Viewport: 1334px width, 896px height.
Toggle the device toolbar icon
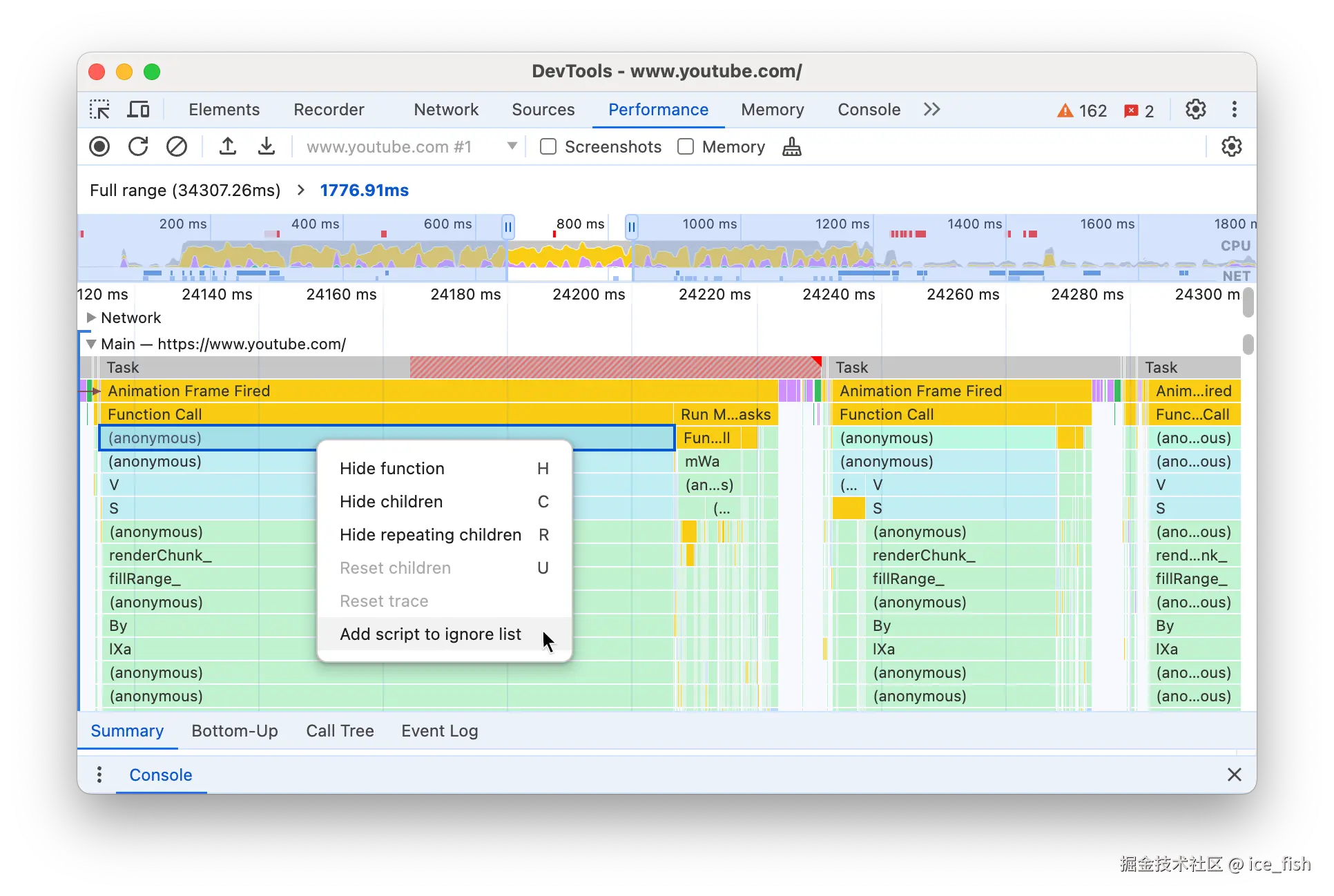[x=139, y=110]
